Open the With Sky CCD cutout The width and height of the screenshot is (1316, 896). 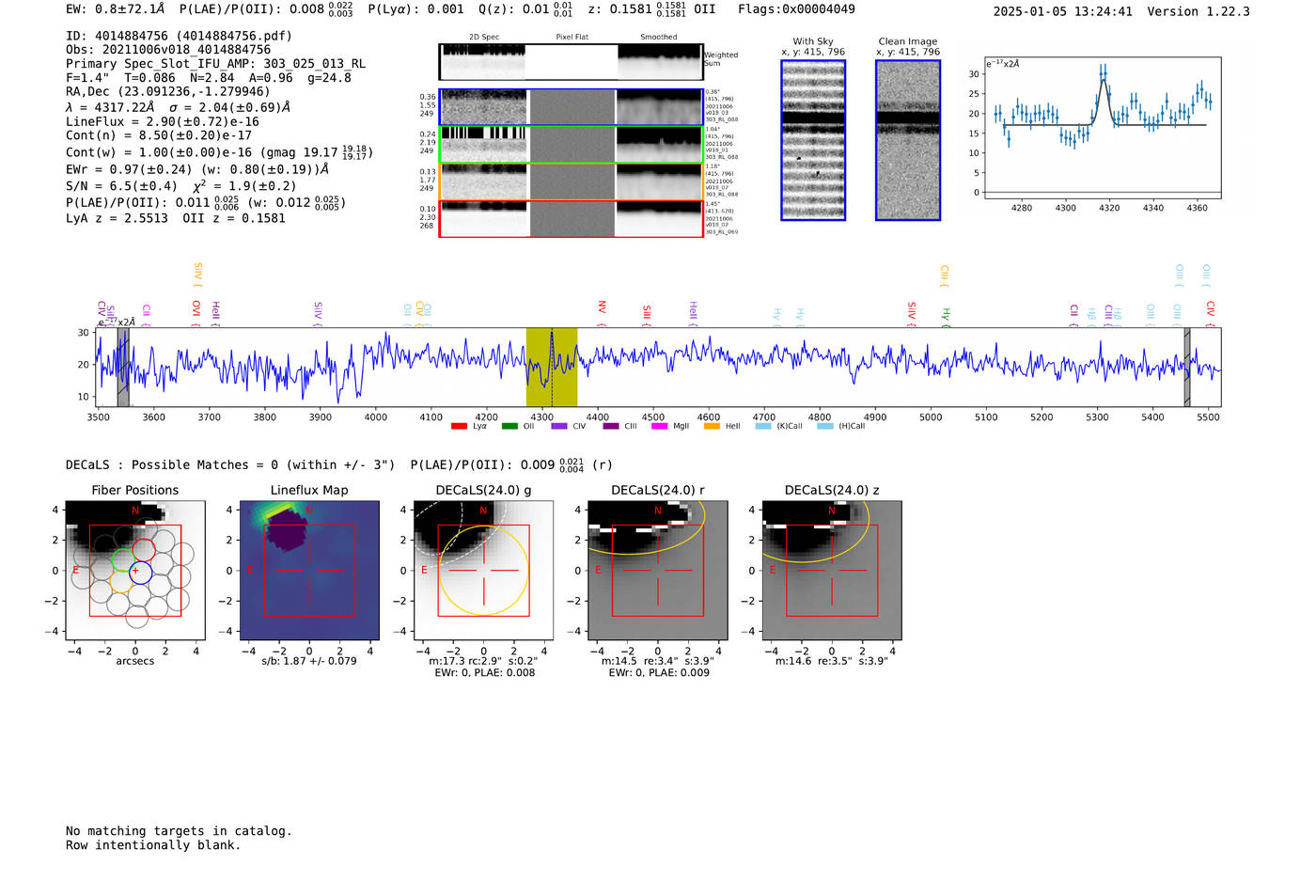813,140
